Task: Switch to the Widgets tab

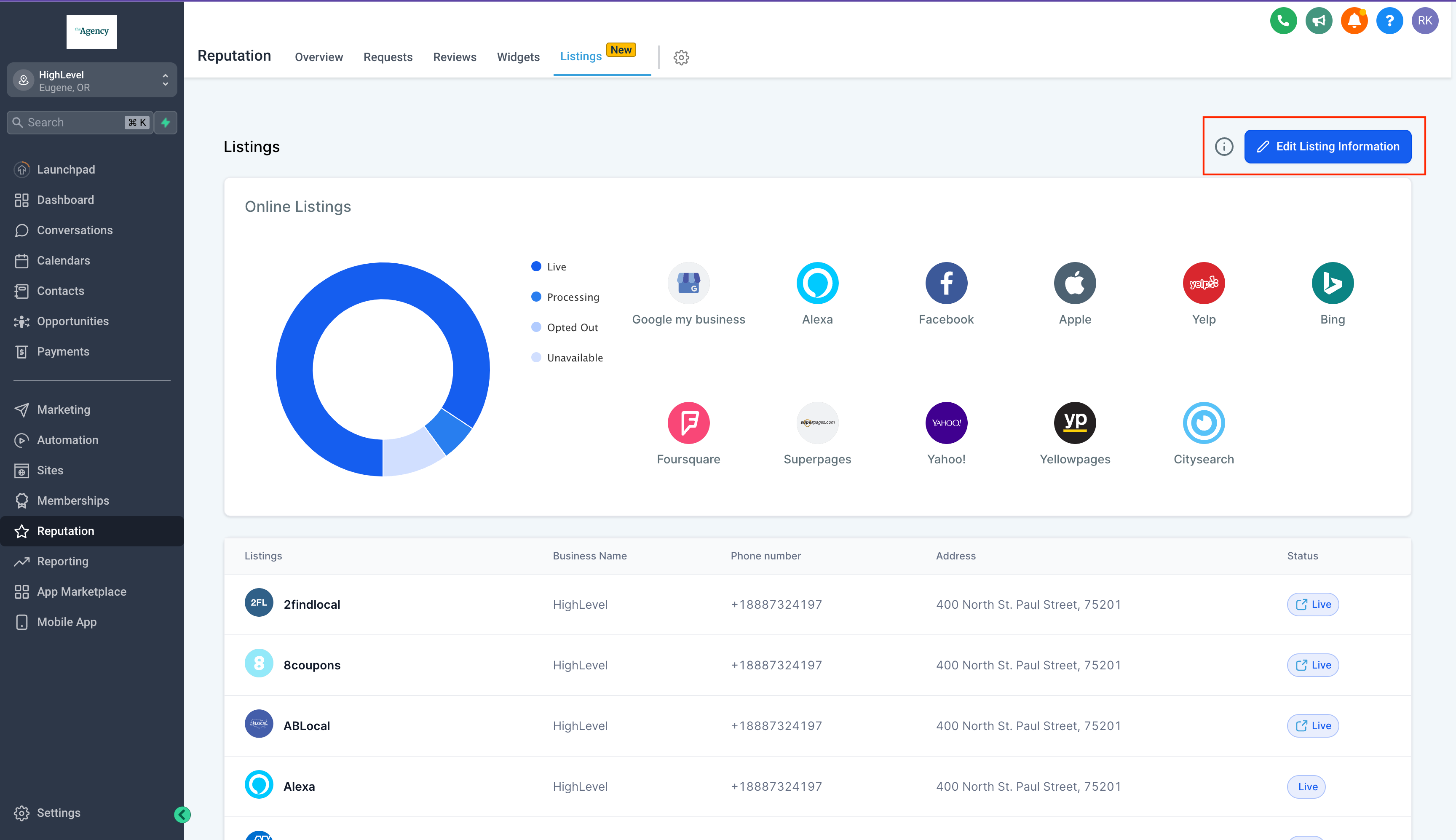Action: pos(518,57)
